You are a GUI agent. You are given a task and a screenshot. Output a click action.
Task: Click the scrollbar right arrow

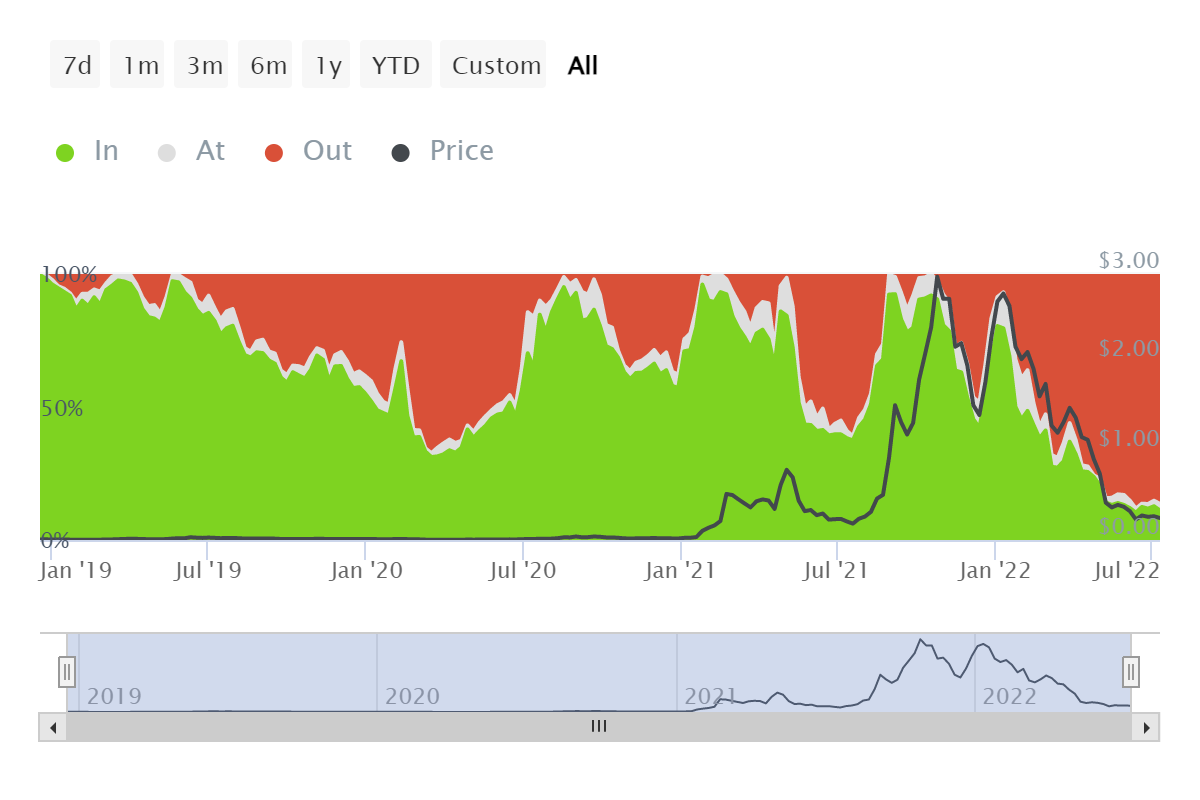click(1146, 727)
